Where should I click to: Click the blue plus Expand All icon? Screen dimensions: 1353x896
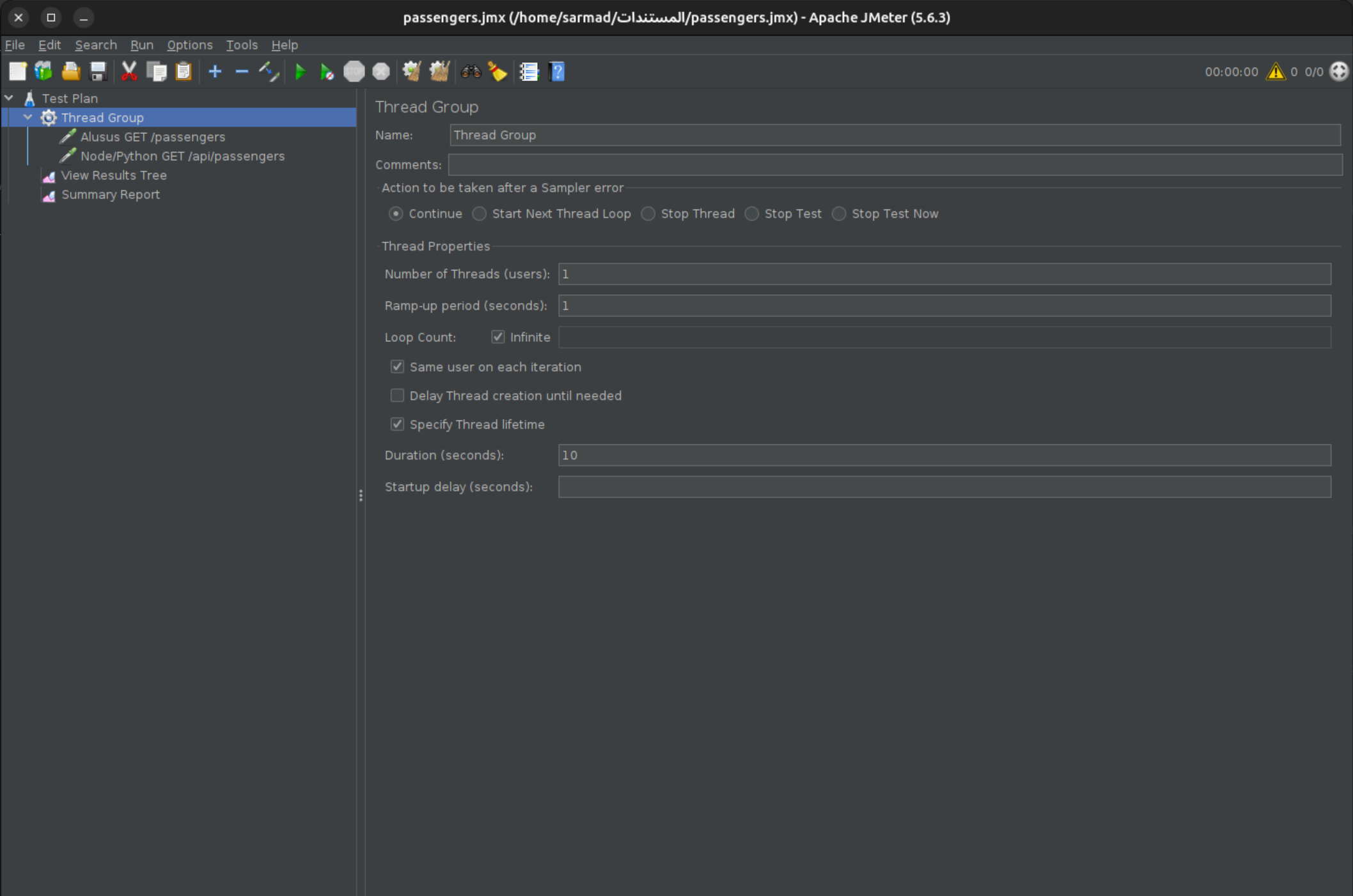pyautogui.click(x=215, y=72)
